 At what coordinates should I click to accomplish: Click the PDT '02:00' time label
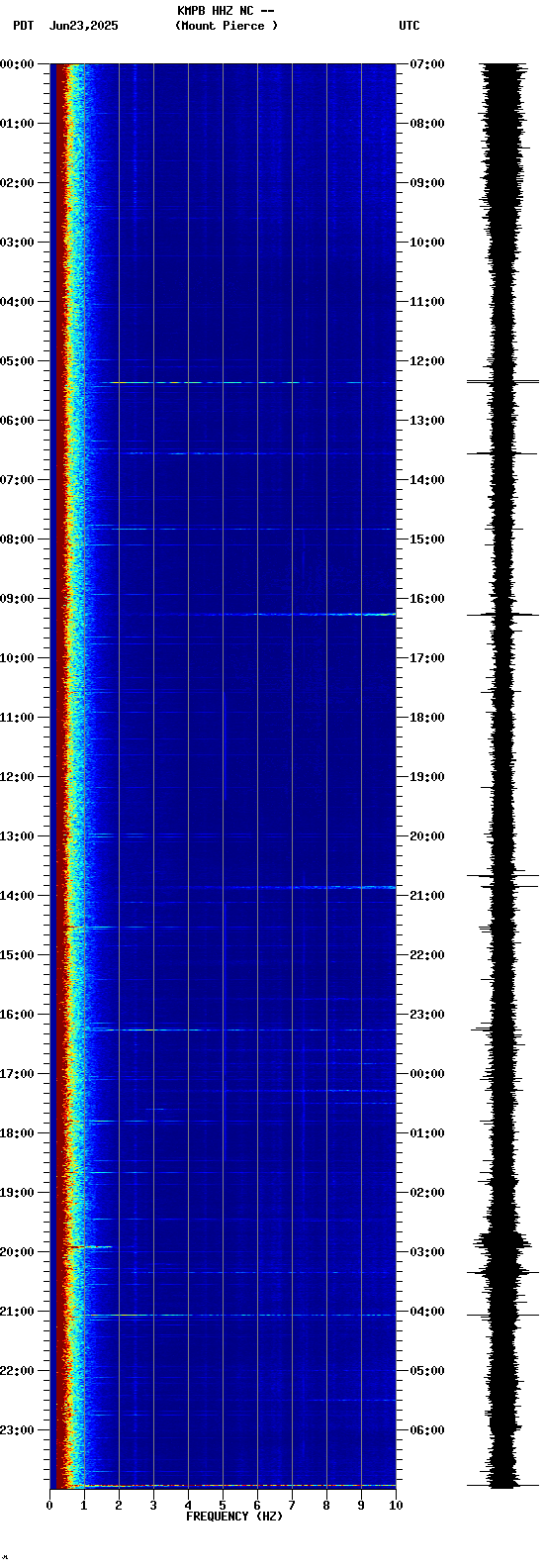click(x=17, y=183)
